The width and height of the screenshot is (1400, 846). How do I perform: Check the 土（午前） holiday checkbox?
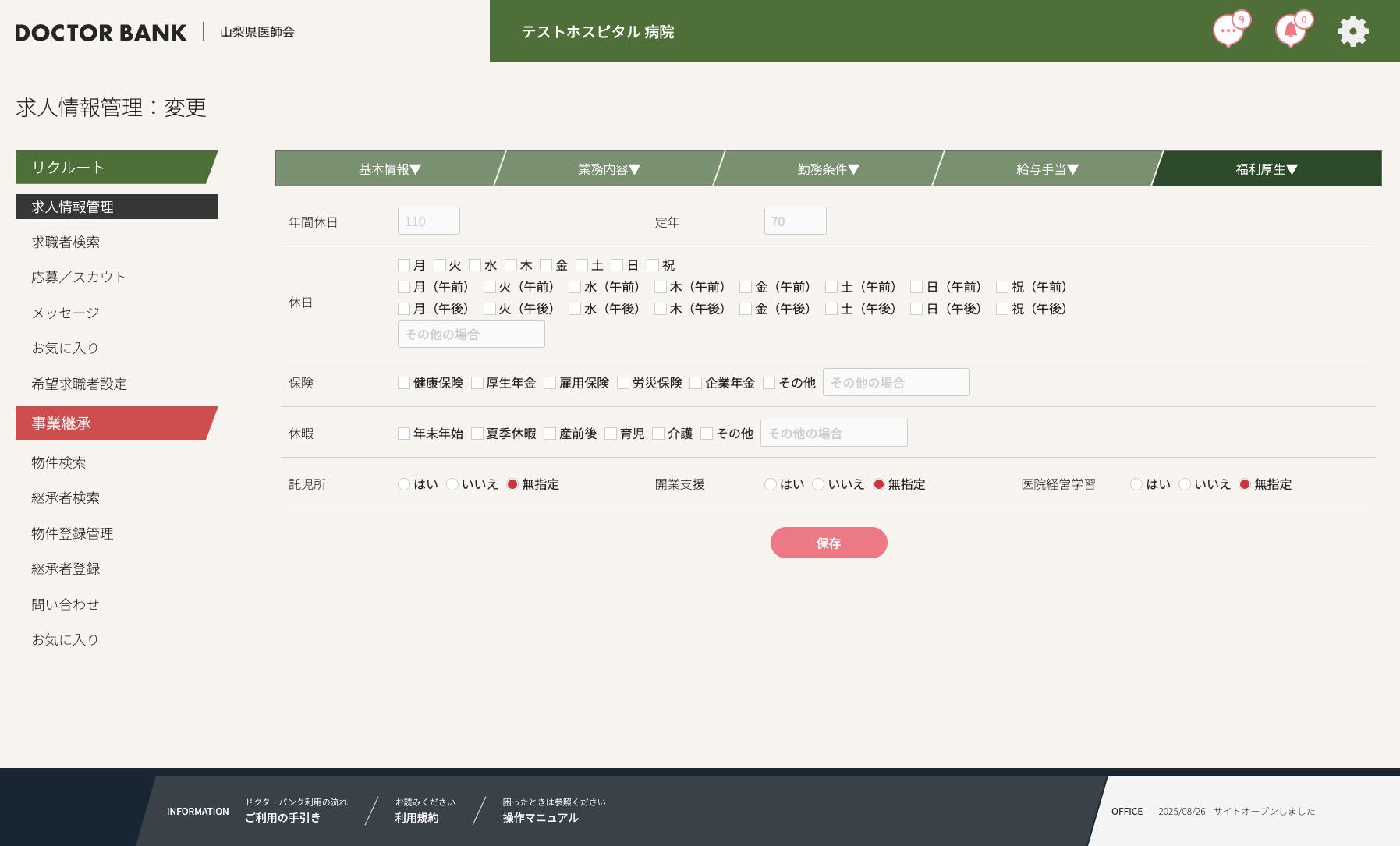(x=831, y=287)
